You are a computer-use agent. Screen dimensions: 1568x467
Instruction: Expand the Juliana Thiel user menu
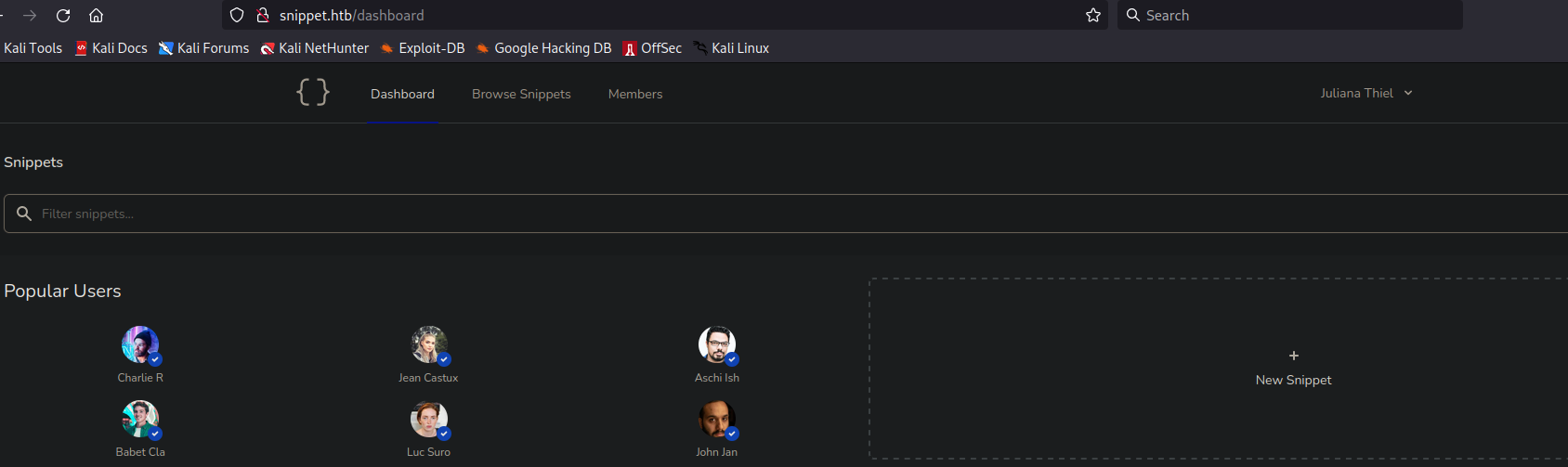click(1365, 93)
